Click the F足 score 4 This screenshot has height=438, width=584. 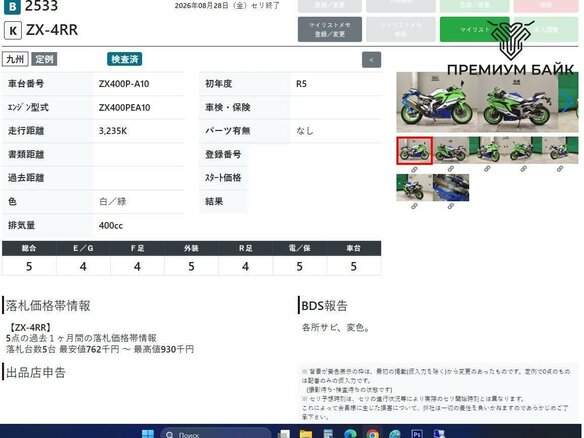[137, 266]
